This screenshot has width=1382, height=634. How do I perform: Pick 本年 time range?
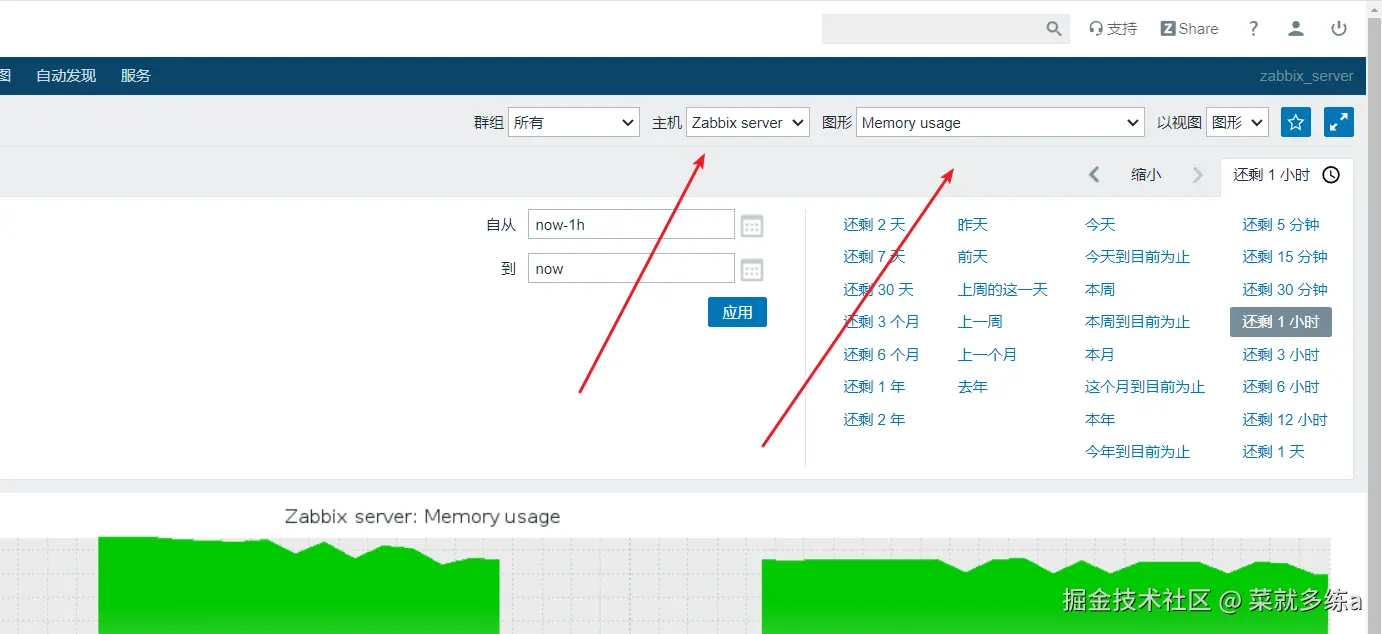pos(1100,420)
